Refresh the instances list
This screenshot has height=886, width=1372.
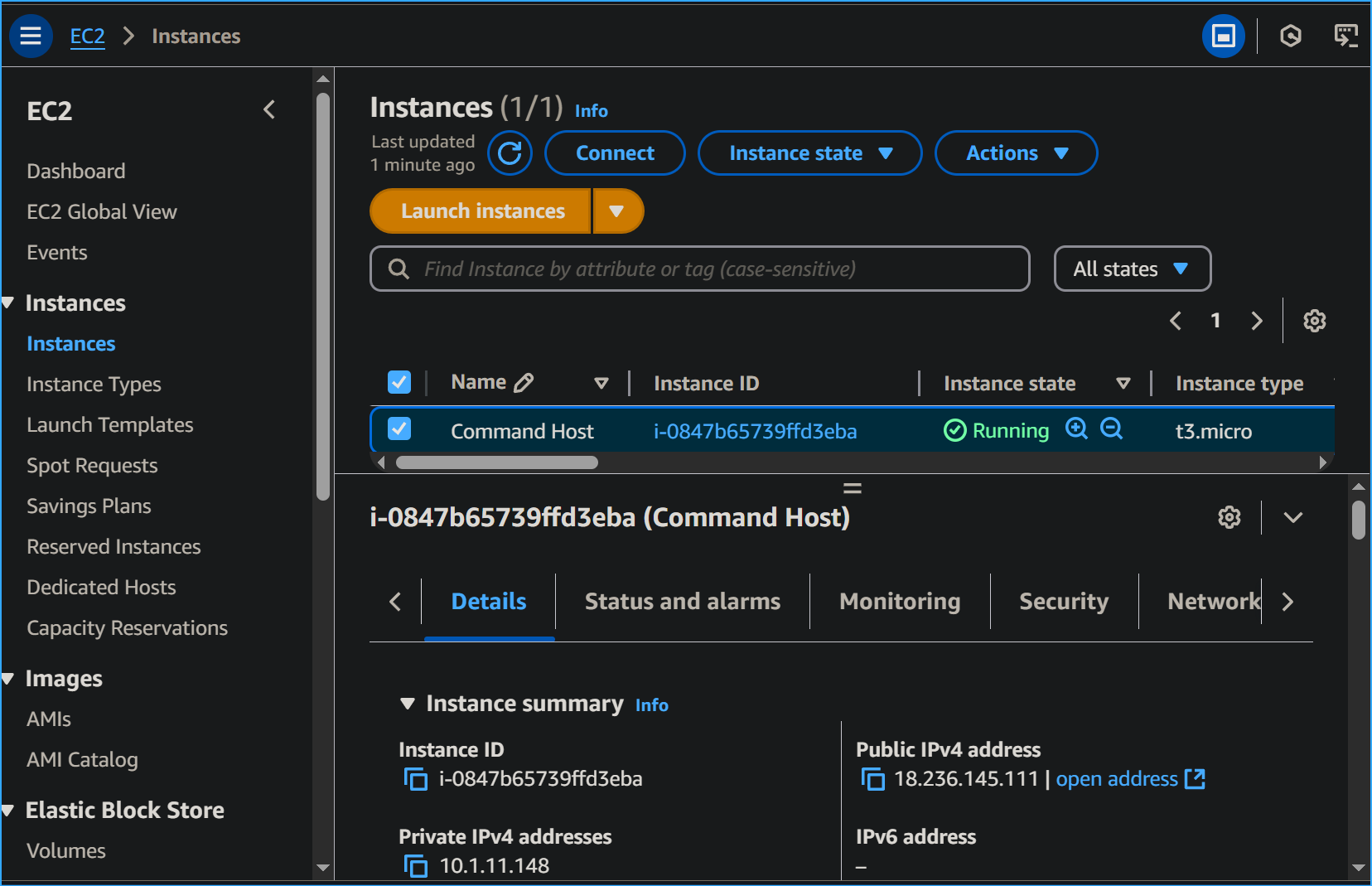(x=510, y=153)
